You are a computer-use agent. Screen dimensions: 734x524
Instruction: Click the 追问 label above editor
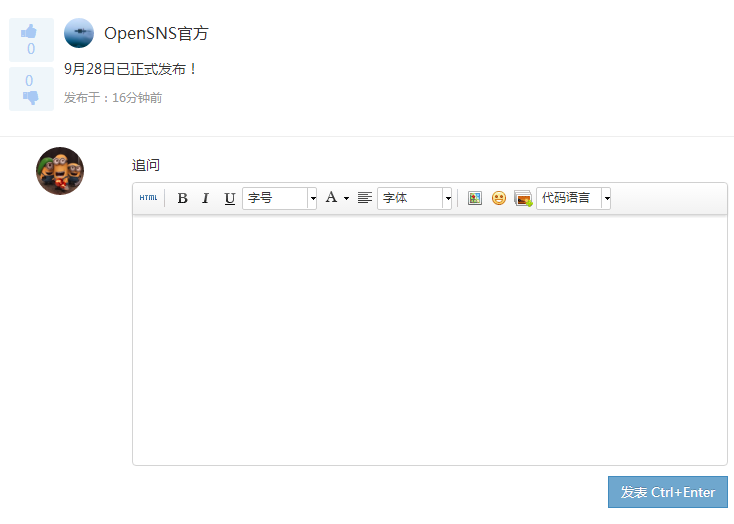coord(146,165)
